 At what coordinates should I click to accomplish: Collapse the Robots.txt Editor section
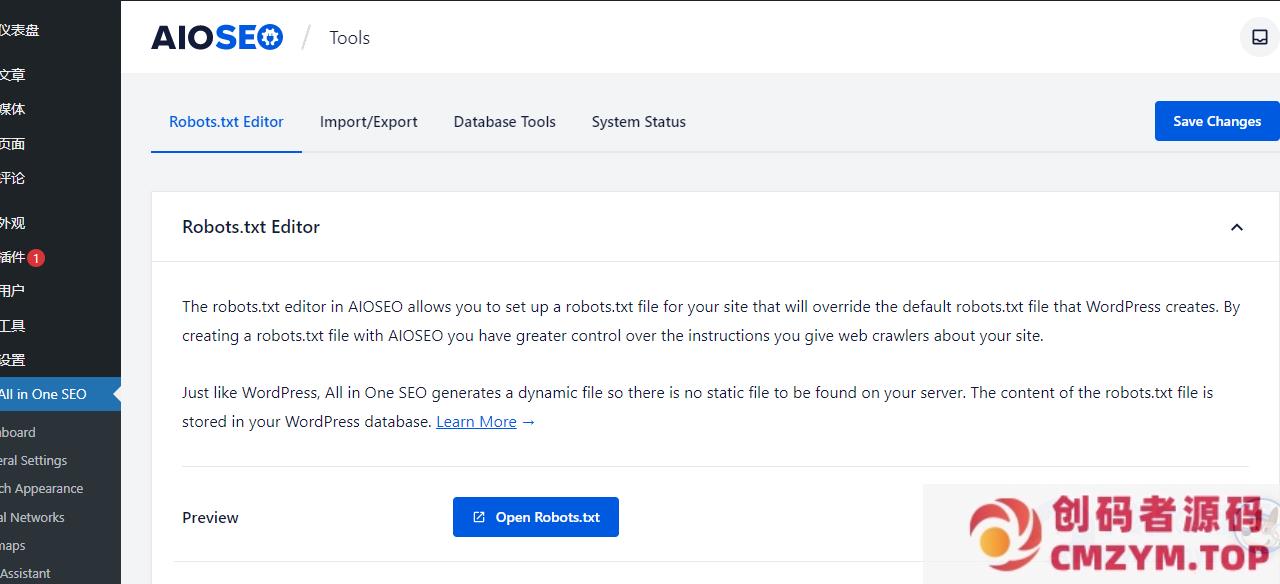(x=1236, y=227)
